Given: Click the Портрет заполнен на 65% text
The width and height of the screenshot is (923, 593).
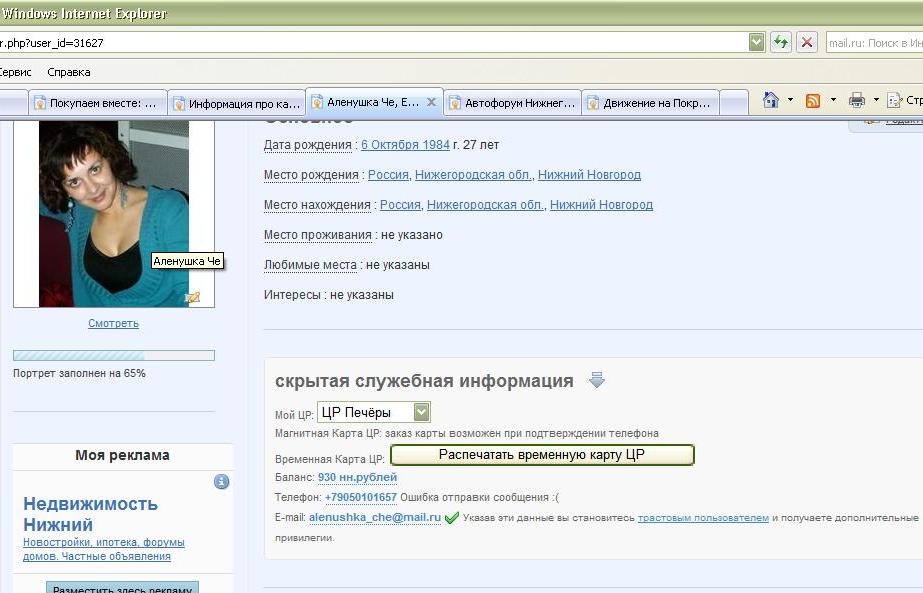Looking at the screenshot, I should (x=79, y=373).
